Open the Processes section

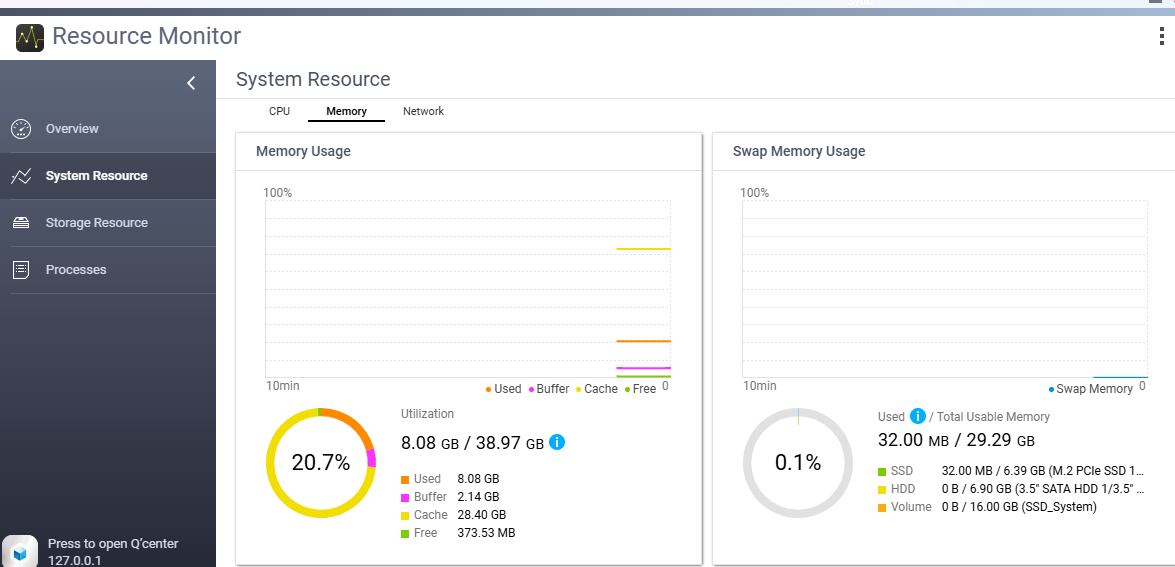pos(76,270)
